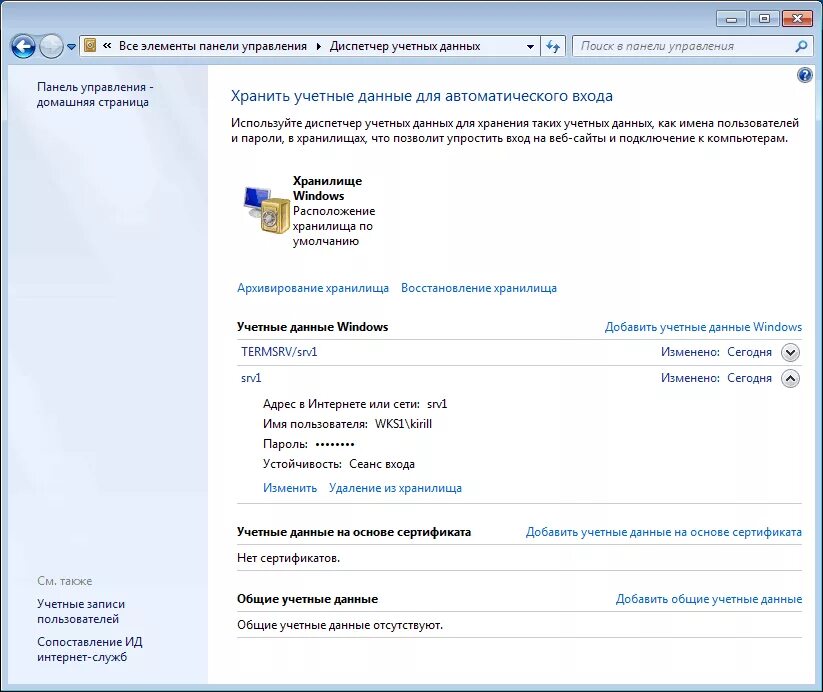Open the address bar history dropdown arrow
Viewport: 823px width, 692px height.
(x=530, y=46)
